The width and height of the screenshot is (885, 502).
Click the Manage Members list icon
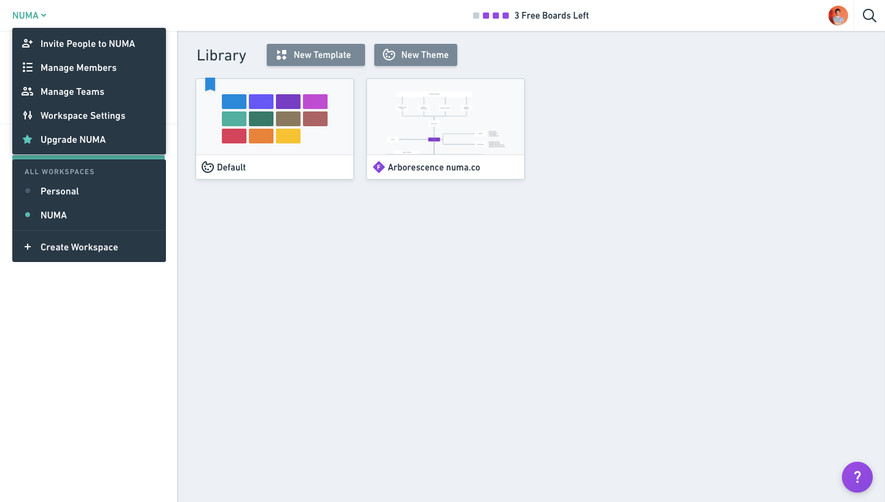pyautogui.click(x=27, y=68)
